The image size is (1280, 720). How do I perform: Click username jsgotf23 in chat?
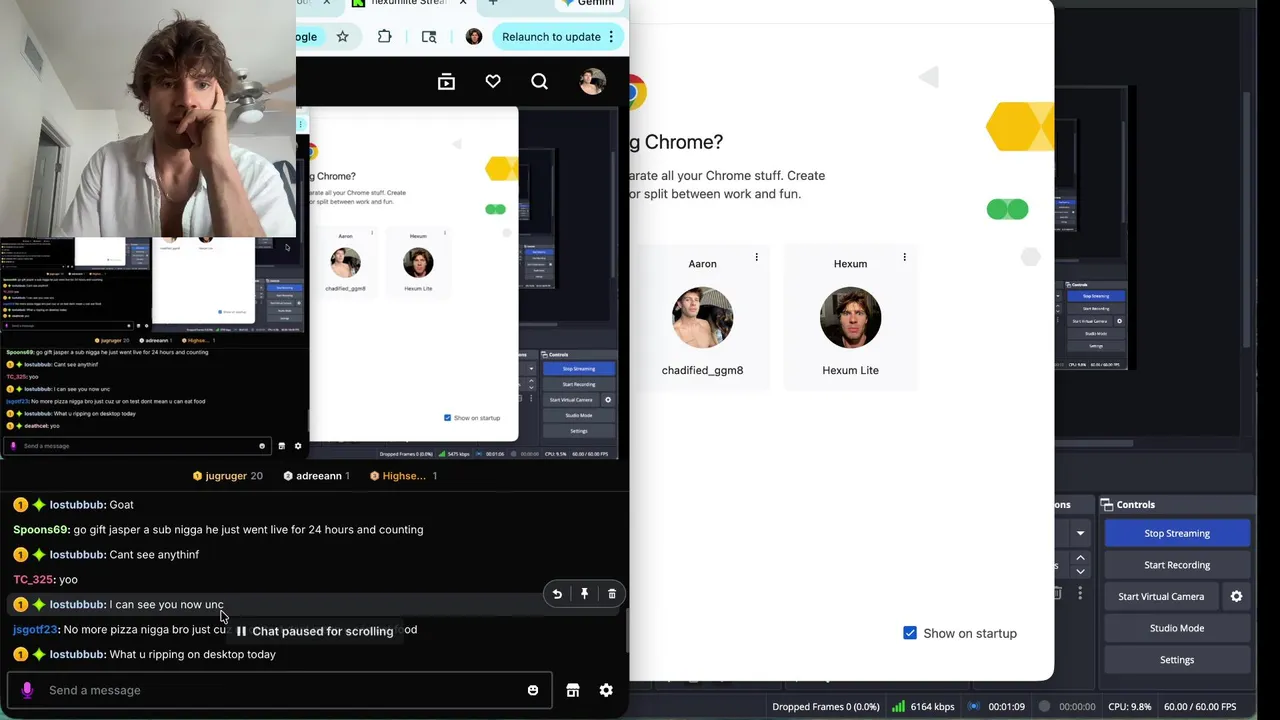pyautogui.click(x=35, y=630)
